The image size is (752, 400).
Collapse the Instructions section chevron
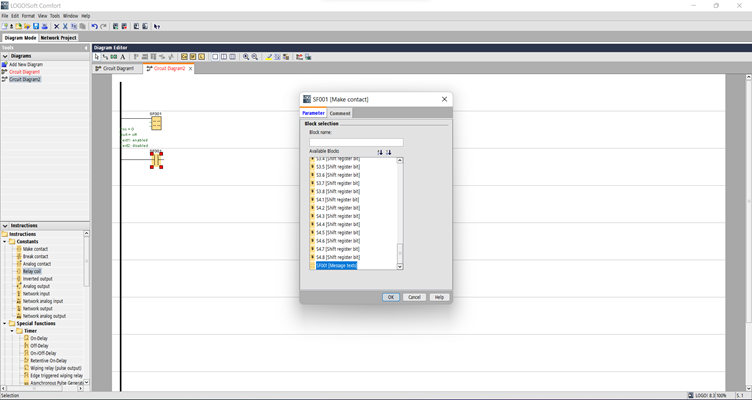point(5,225)
